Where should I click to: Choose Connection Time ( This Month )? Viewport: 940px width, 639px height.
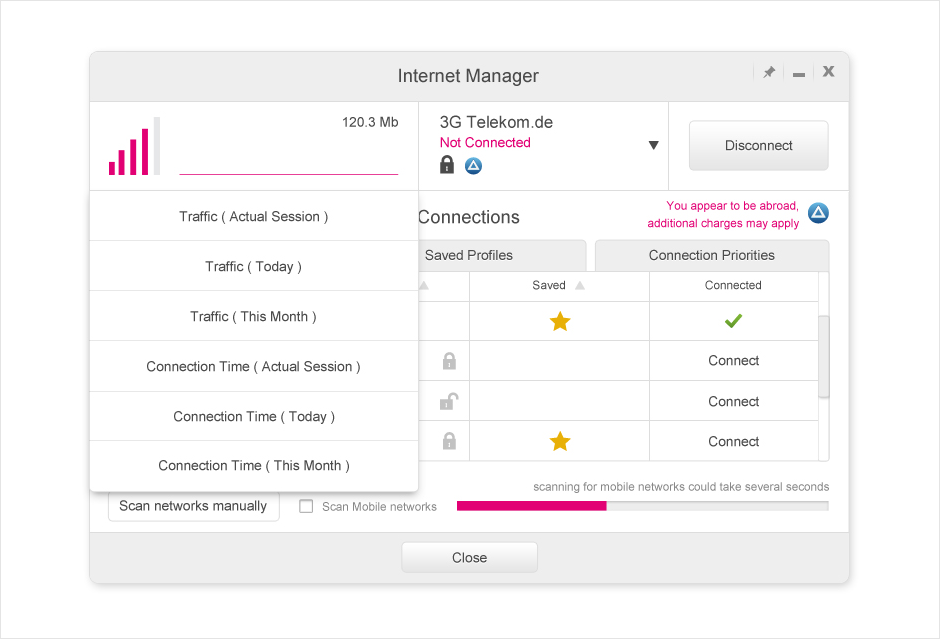253,465
